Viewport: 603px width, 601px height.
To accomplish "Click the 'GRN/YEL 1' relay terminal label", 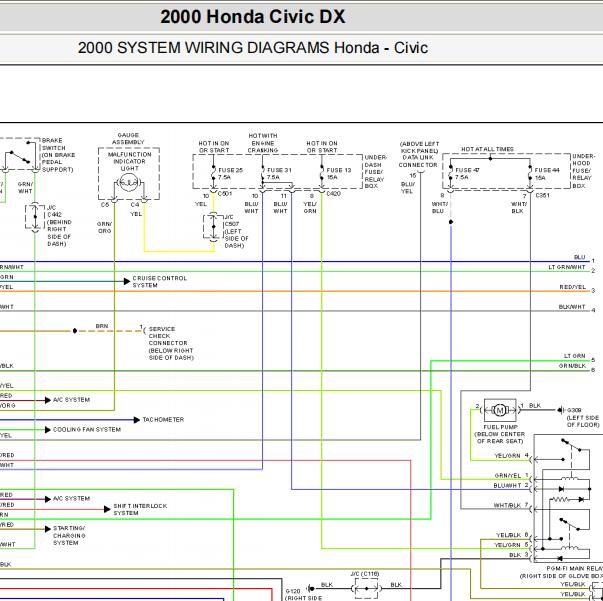I will [512, 476].
